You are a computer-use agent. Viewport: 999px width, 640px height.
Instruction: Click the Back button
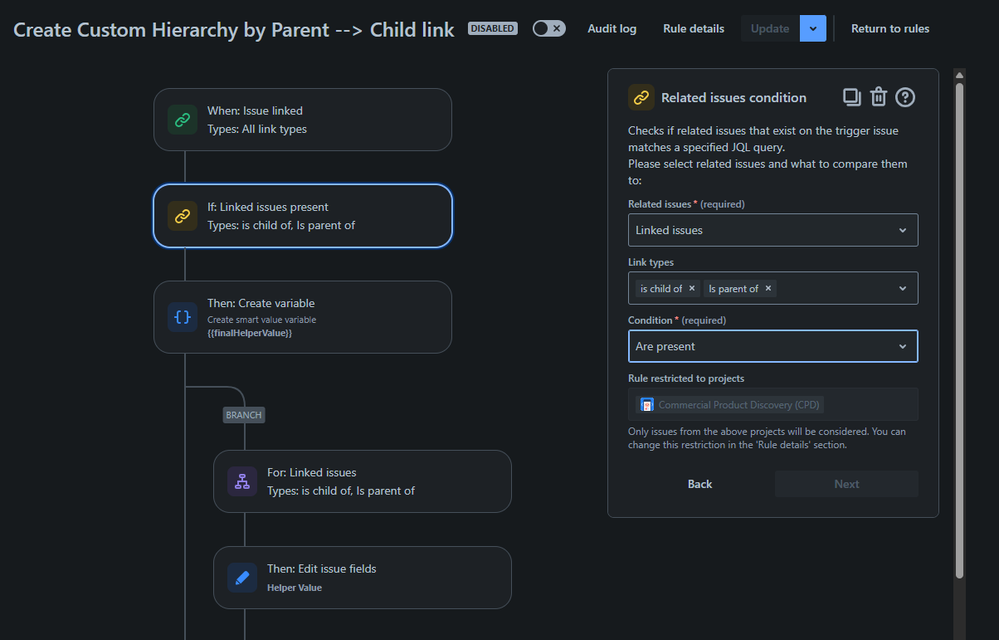(x=700, y=484)
